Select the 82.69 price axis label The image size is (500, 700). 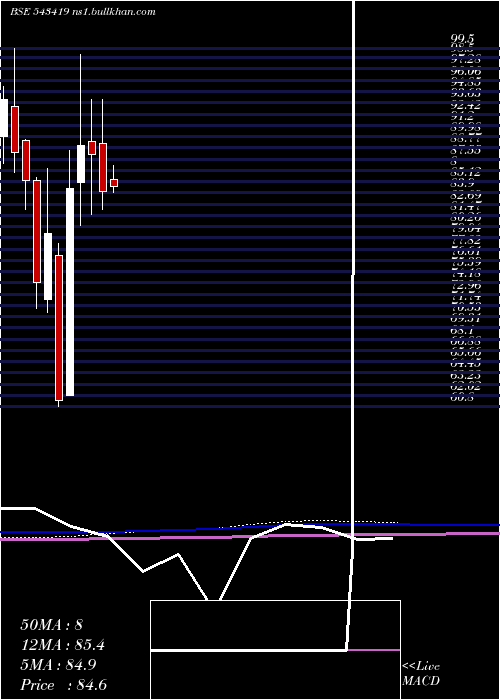click(x=466, y=195)
